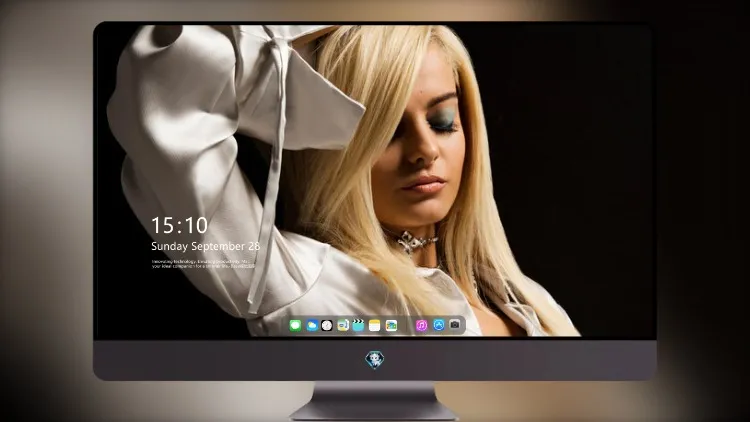Click the logo badge on the monitor chin
This screenshot has height=422, width=750.
pos(375,360)
